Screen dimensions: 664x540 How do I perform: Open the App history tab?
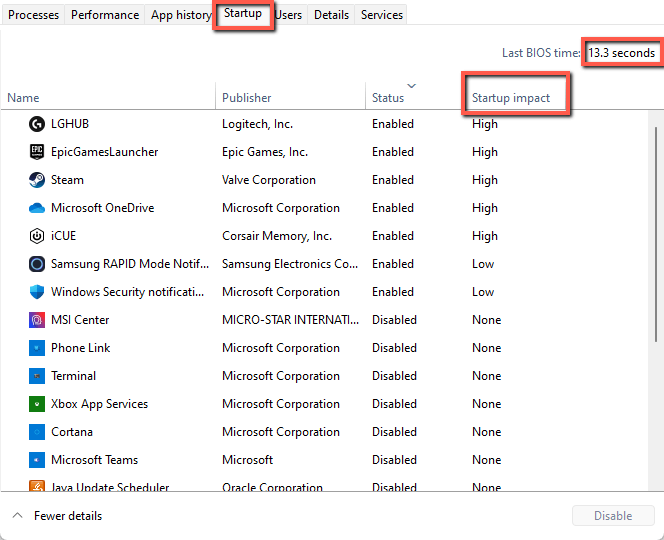[x=181, y=15]
